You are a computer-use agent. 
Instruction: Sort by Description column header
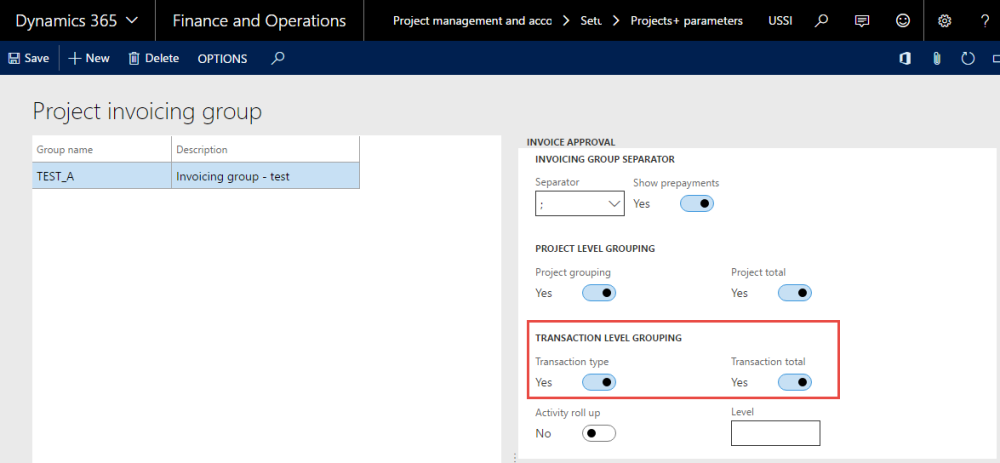point(265,150)
